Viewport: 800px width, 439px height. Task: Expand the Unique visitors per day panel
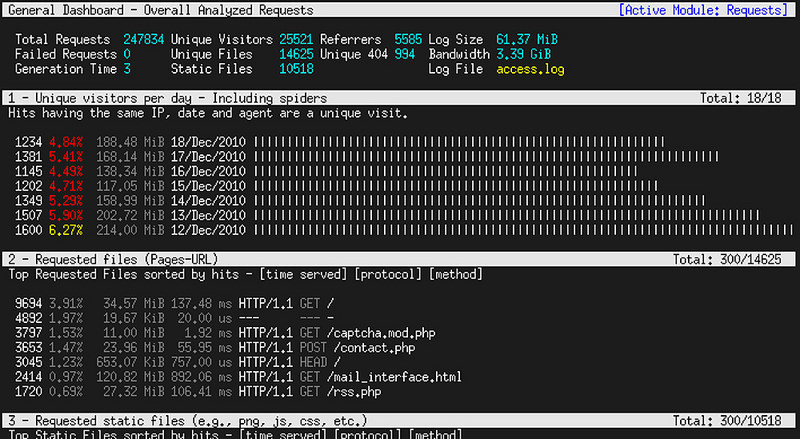pyautogui.click(x=167, y=99)
